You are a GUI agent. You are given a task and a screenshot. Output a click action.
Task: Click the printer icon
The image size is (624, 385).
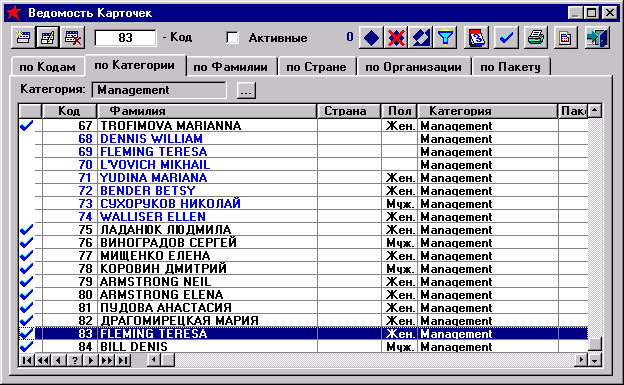pyautogui.click(x=536, y=38)
